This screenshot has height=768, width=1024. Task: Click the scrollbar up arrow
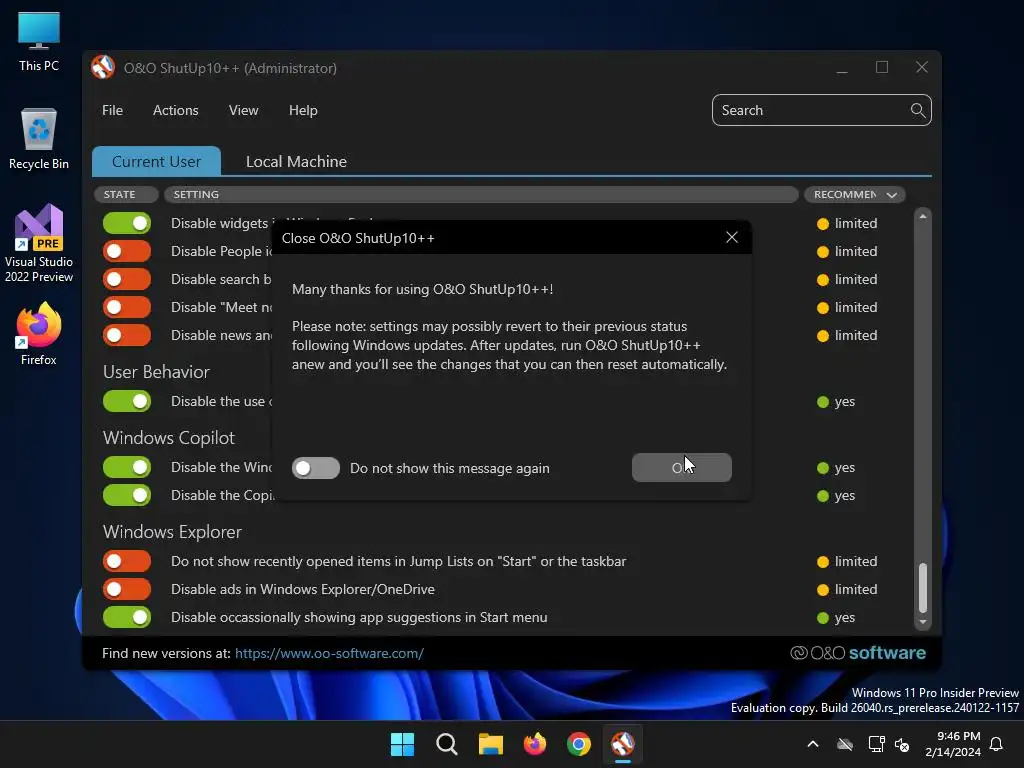[923, 216]
